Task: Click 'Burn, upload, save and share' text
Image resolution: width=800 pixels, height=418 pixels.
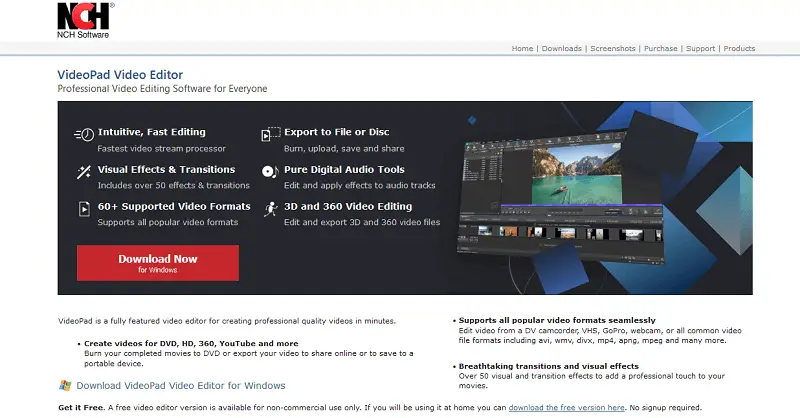Action: coord(344,149)
